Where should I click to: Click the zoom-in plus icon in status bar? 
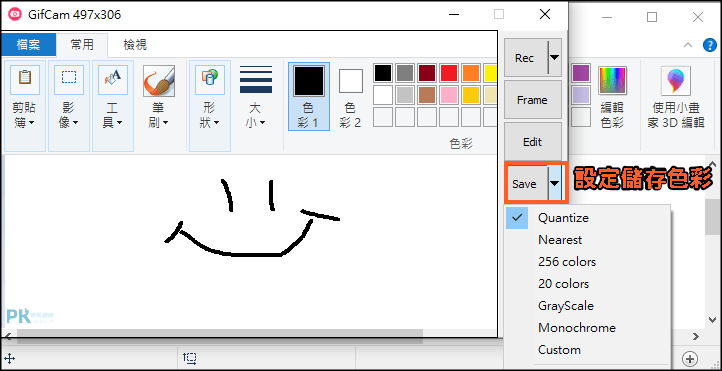[689, 359]
